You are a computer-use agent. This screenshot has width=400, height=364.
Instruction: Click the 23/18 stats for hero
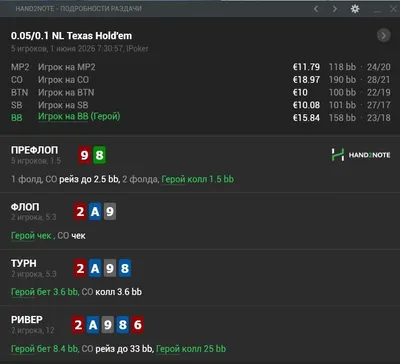click(379, 118)
